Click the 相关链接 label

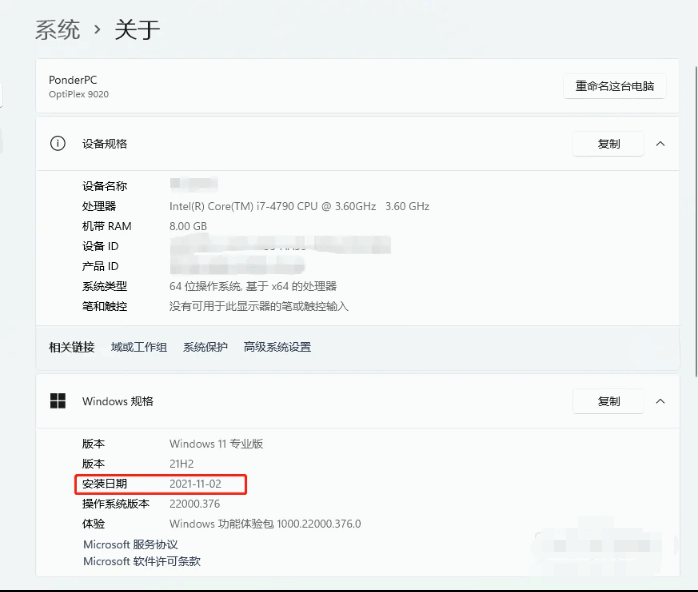72,347
